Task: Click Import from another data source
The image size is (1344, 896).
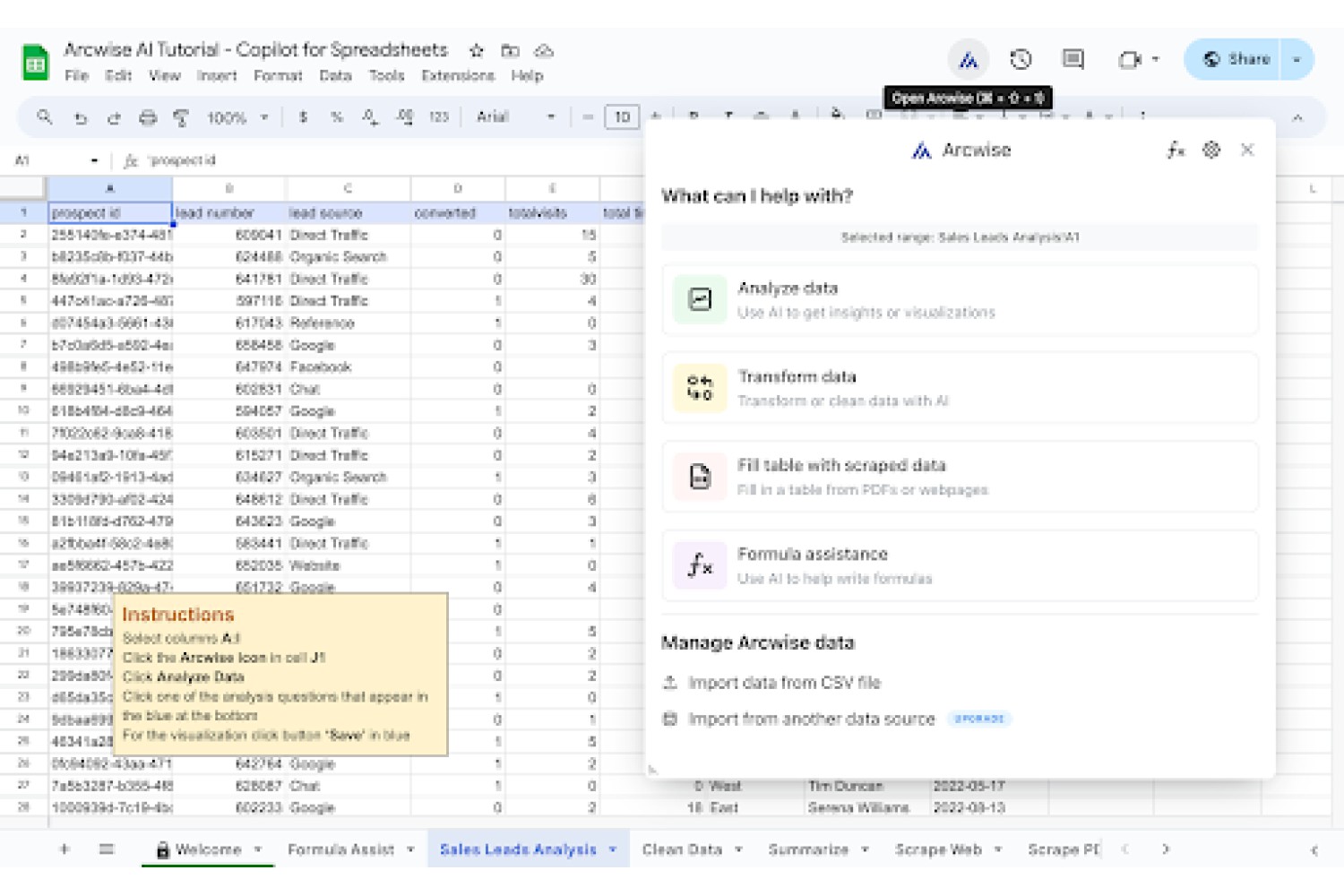Action: pyautogui.click(x=811, y=719)
